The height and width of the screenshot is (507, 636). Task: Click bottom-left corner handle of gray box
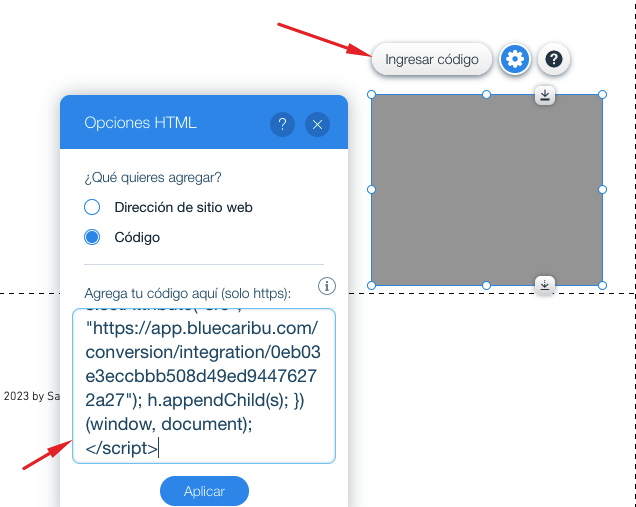[372, 286]
